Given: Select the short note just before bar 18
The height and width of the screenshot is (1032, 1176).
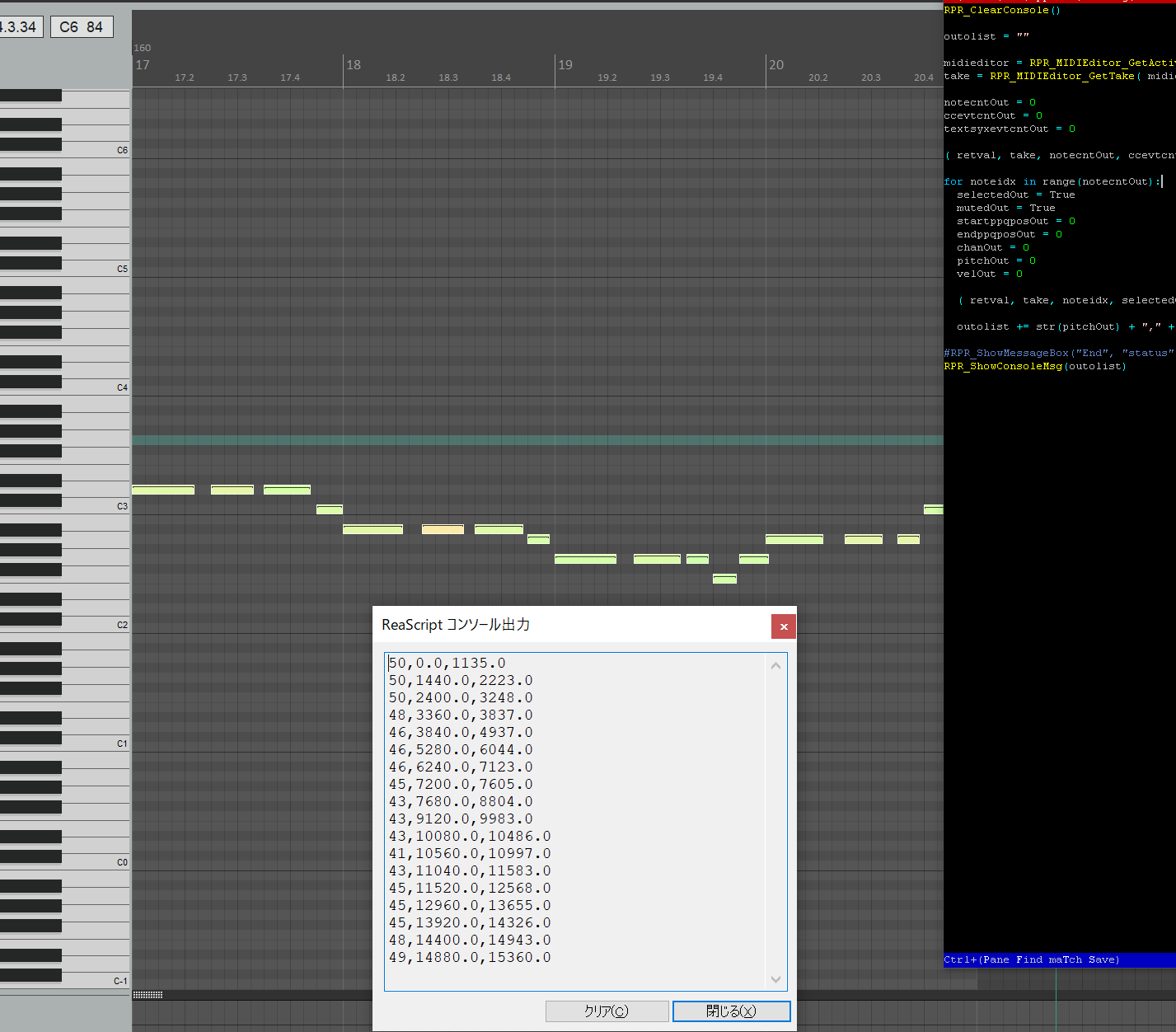Looking at the screenshot, I should click(330, 509).
